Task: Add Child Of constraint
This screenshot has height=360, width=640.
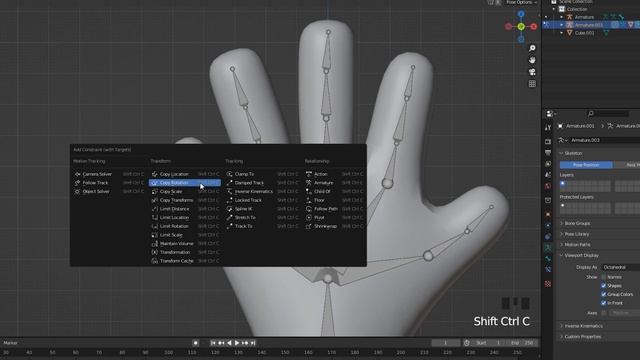Action: pyautogui.click(x=334, y=191)
